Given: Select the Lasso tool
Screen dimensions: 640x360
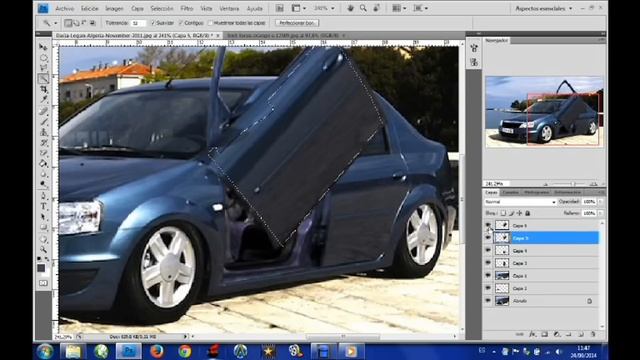Looking at the screenshot, I should pos(43,68).
